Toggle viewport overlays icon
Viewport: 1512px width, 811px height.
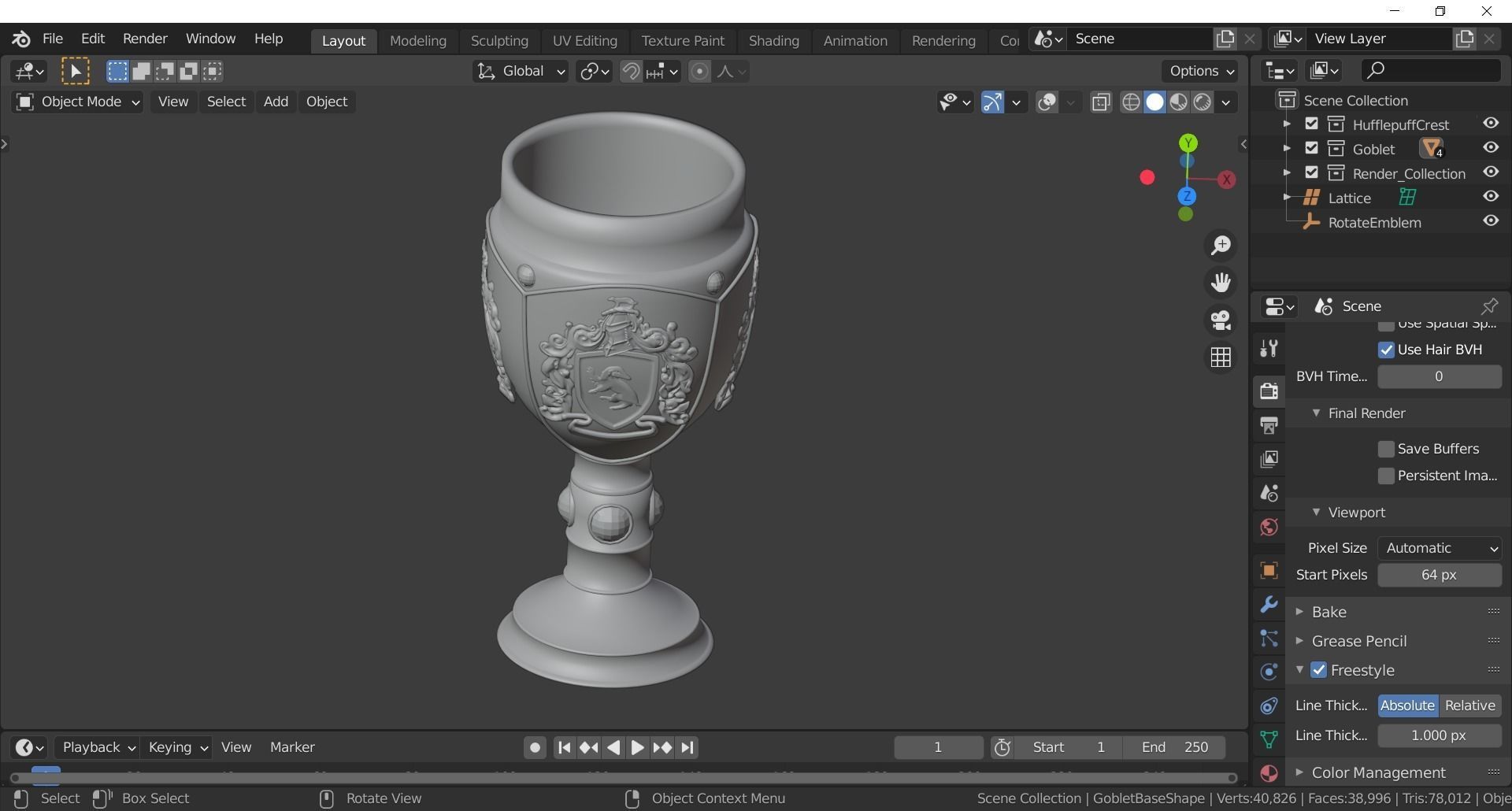[x=1047, y=102]
